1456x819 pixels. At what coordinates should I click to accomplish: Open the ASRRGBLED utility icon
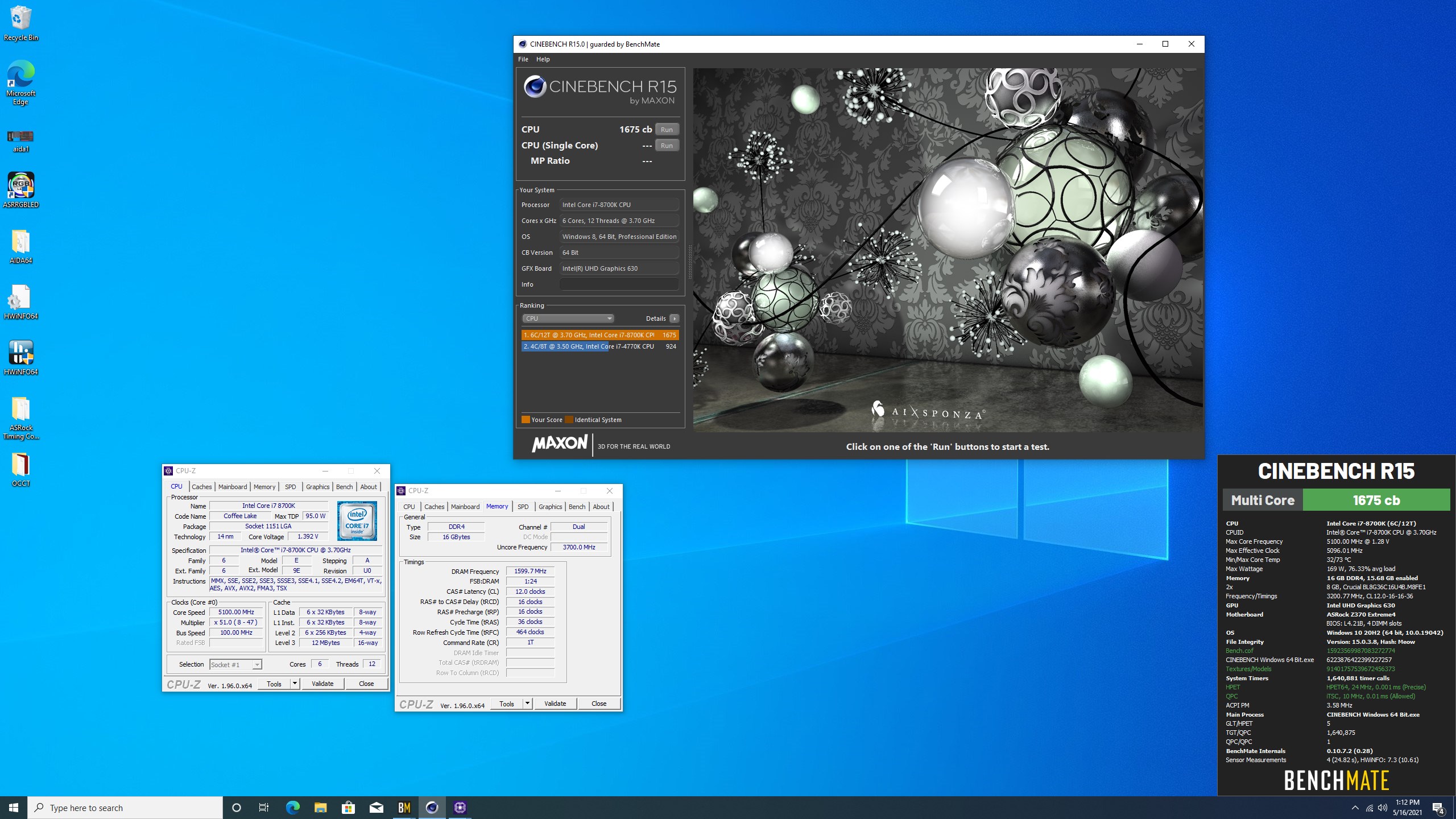click(20, 190)
